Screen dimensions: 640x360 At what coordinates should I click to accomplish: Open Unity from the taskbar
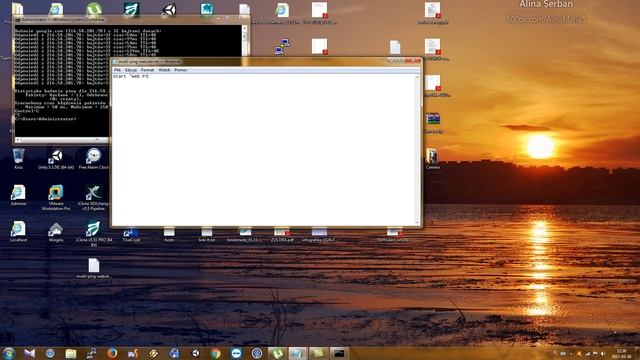[195, 353]
